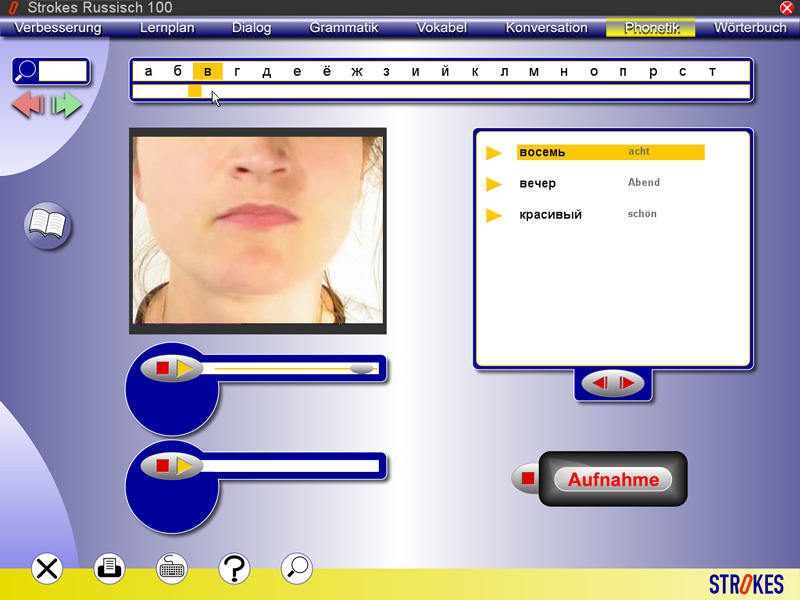Select the word красивый

550,214
